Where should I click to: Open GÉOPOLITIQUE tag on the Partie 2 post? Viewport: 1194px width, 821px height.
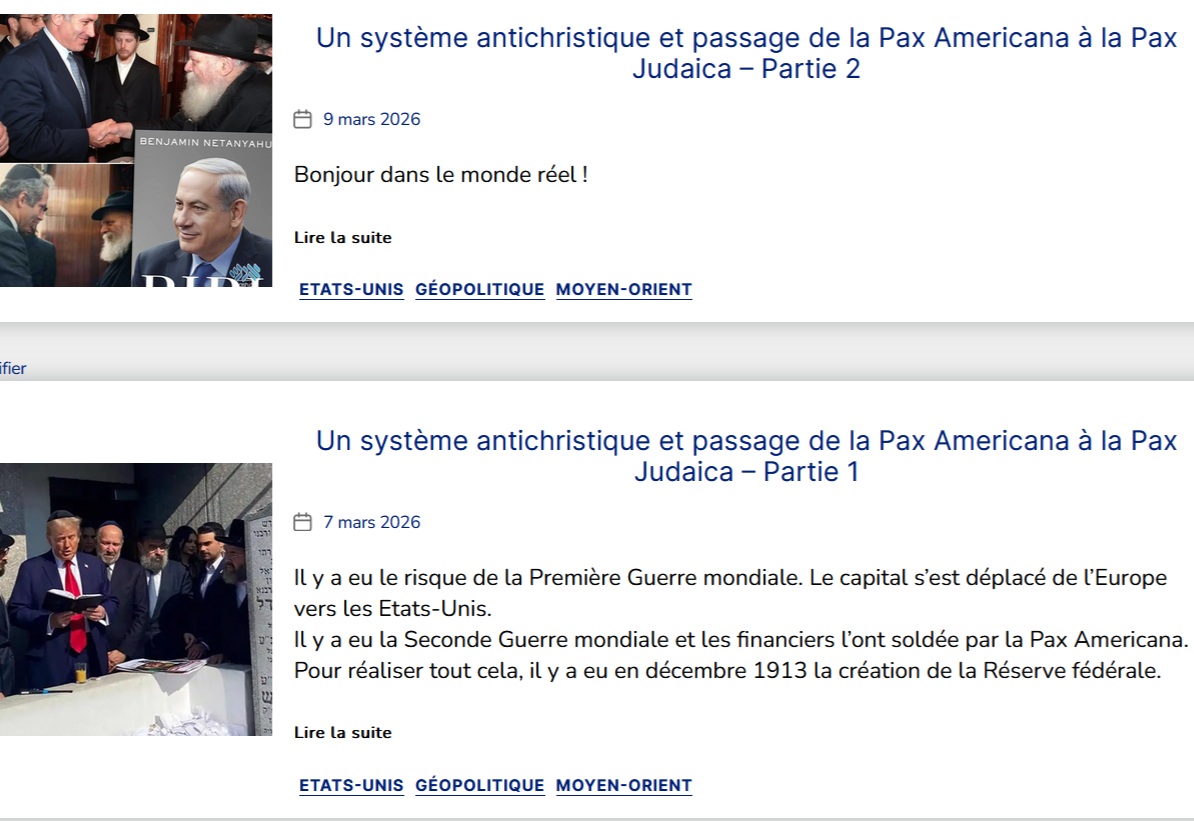click(480, 290)
